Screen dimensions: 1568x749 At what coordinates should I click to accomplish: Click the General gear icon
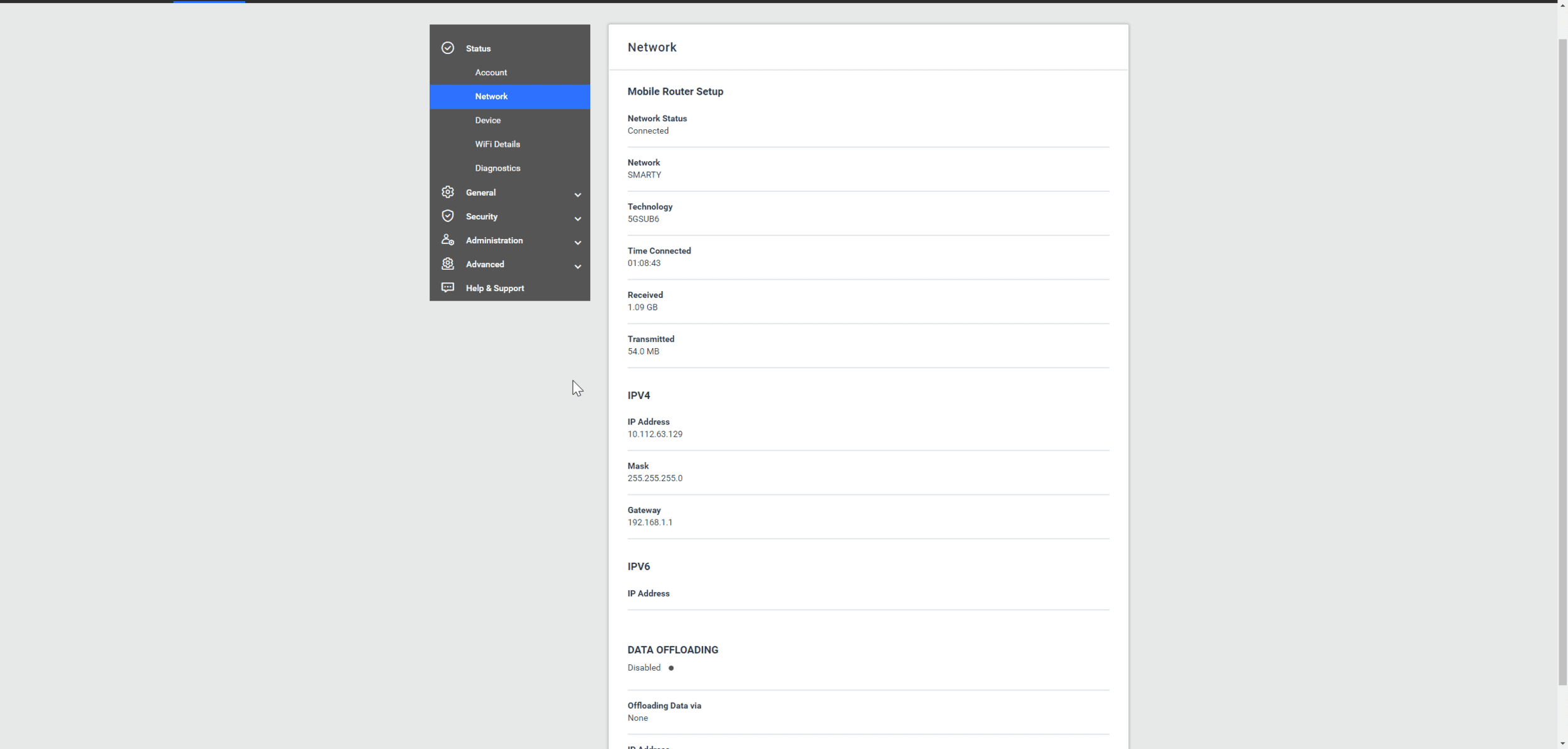click(447, 192)
